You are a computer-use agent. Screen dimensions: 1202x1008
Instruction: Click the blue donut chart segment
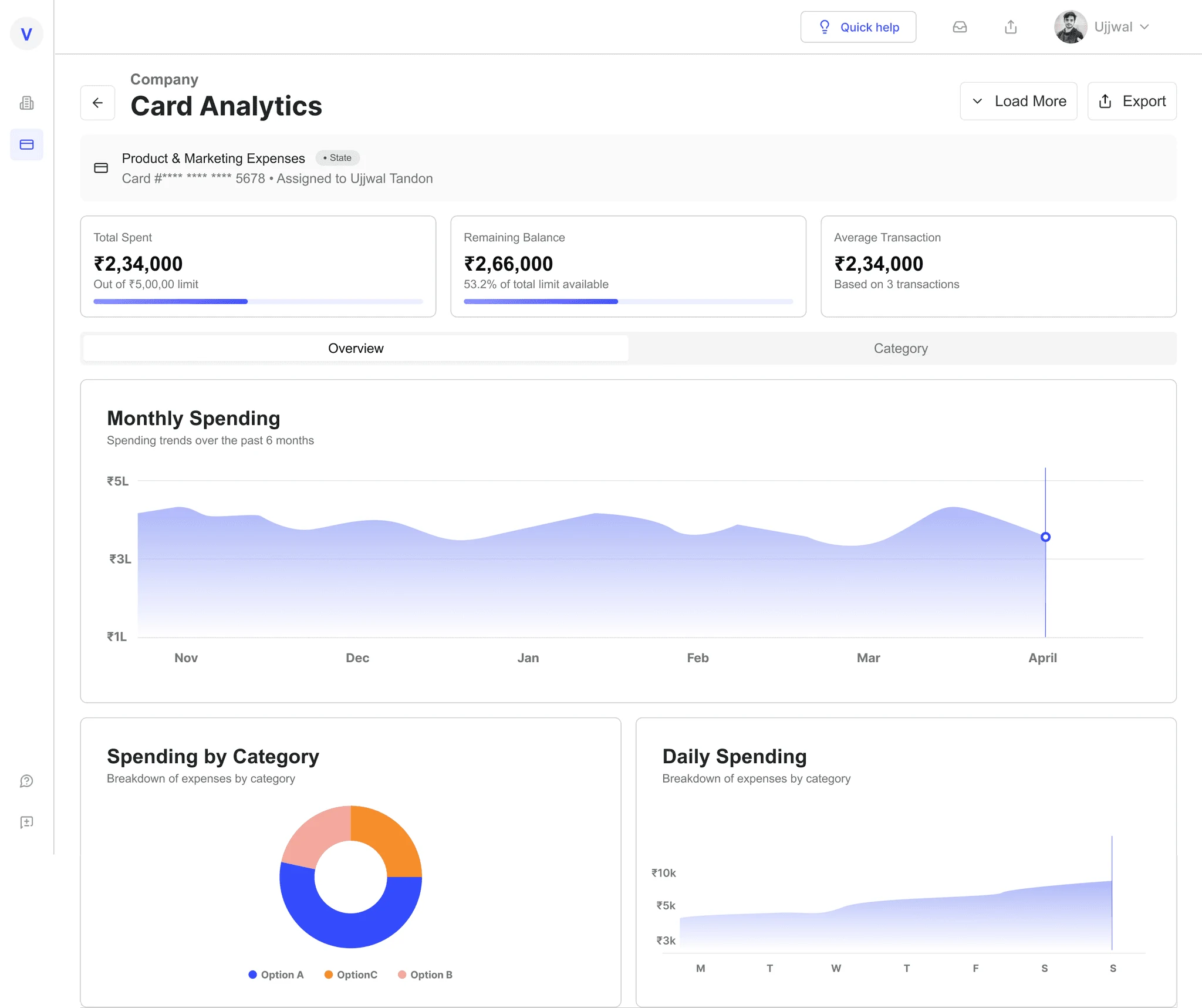[x=351, y=930]
